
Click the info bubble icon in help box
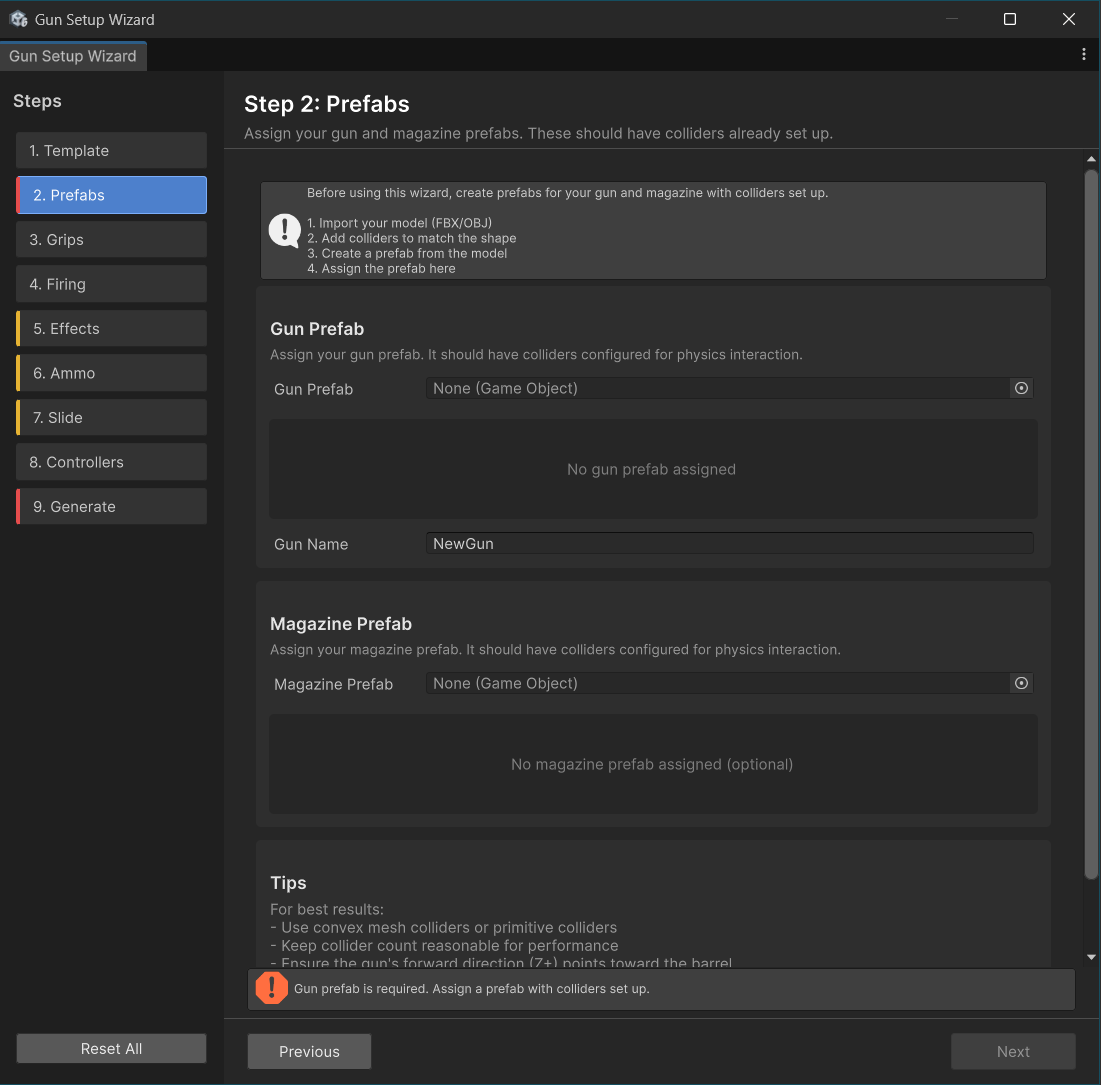coord(285,231)
